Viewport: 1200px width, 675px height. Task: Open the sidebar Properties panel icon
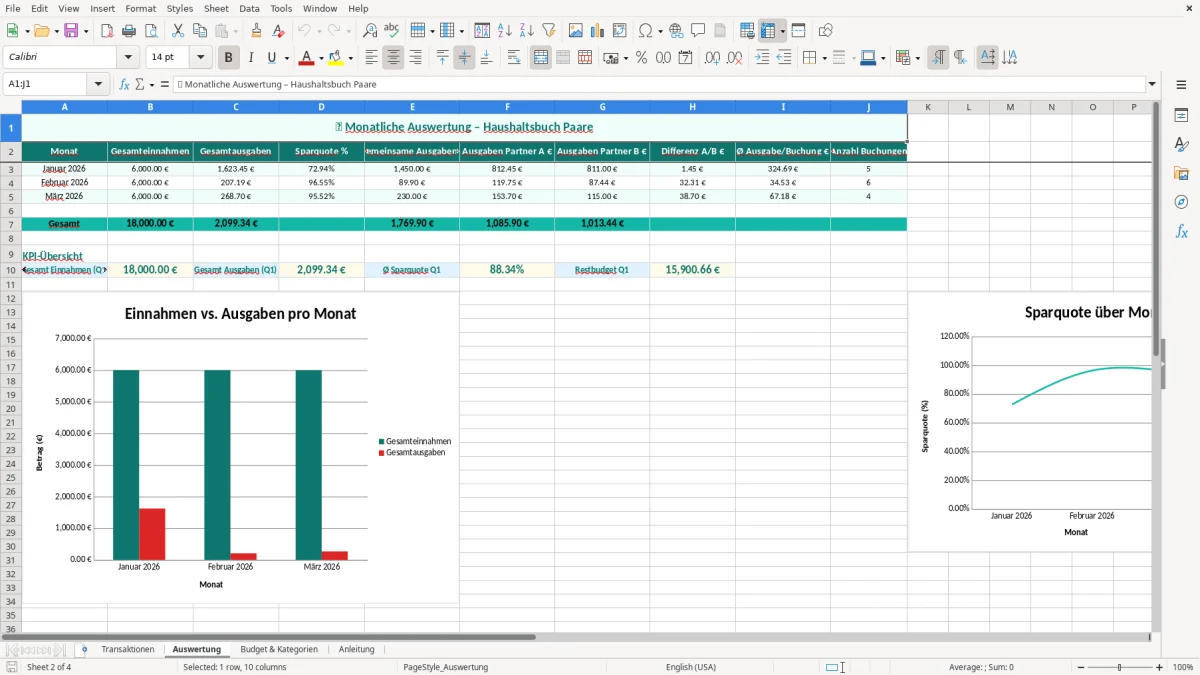(1181, 116)
